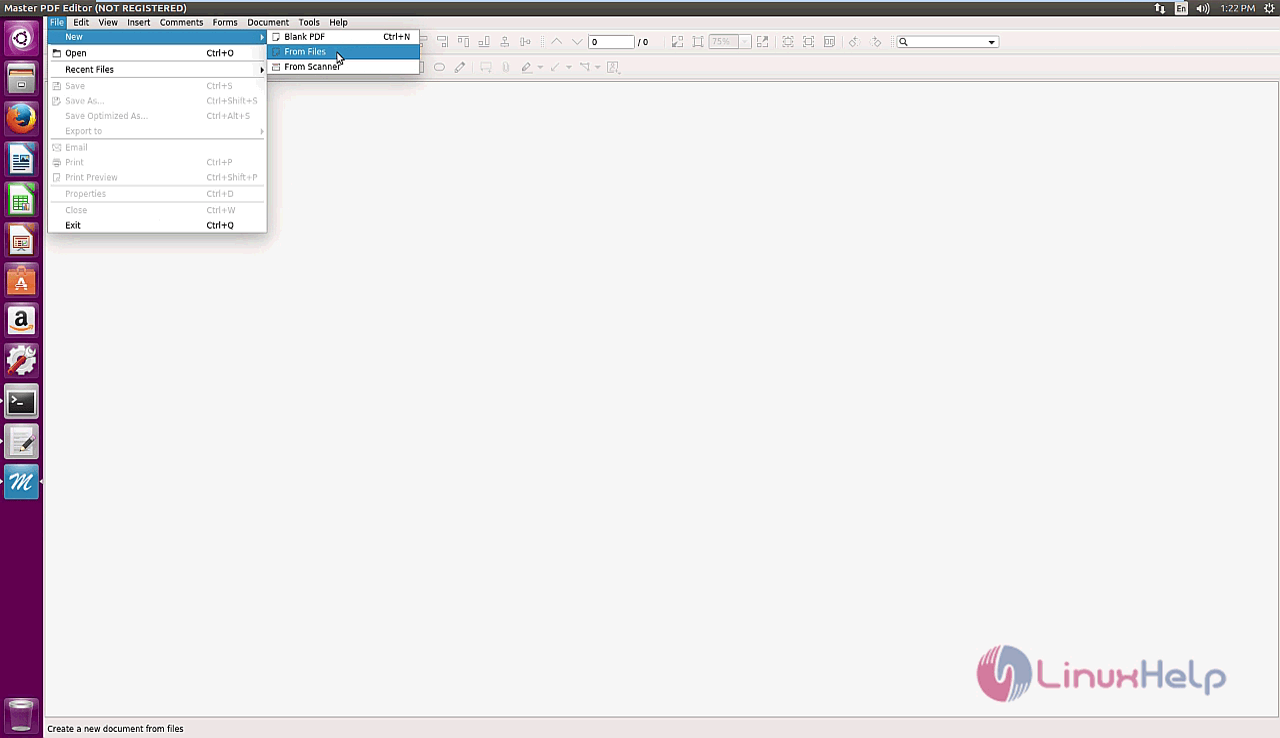Open the Help menu
The width and height of the screenshot is (1280, 738).
point(339,22)
